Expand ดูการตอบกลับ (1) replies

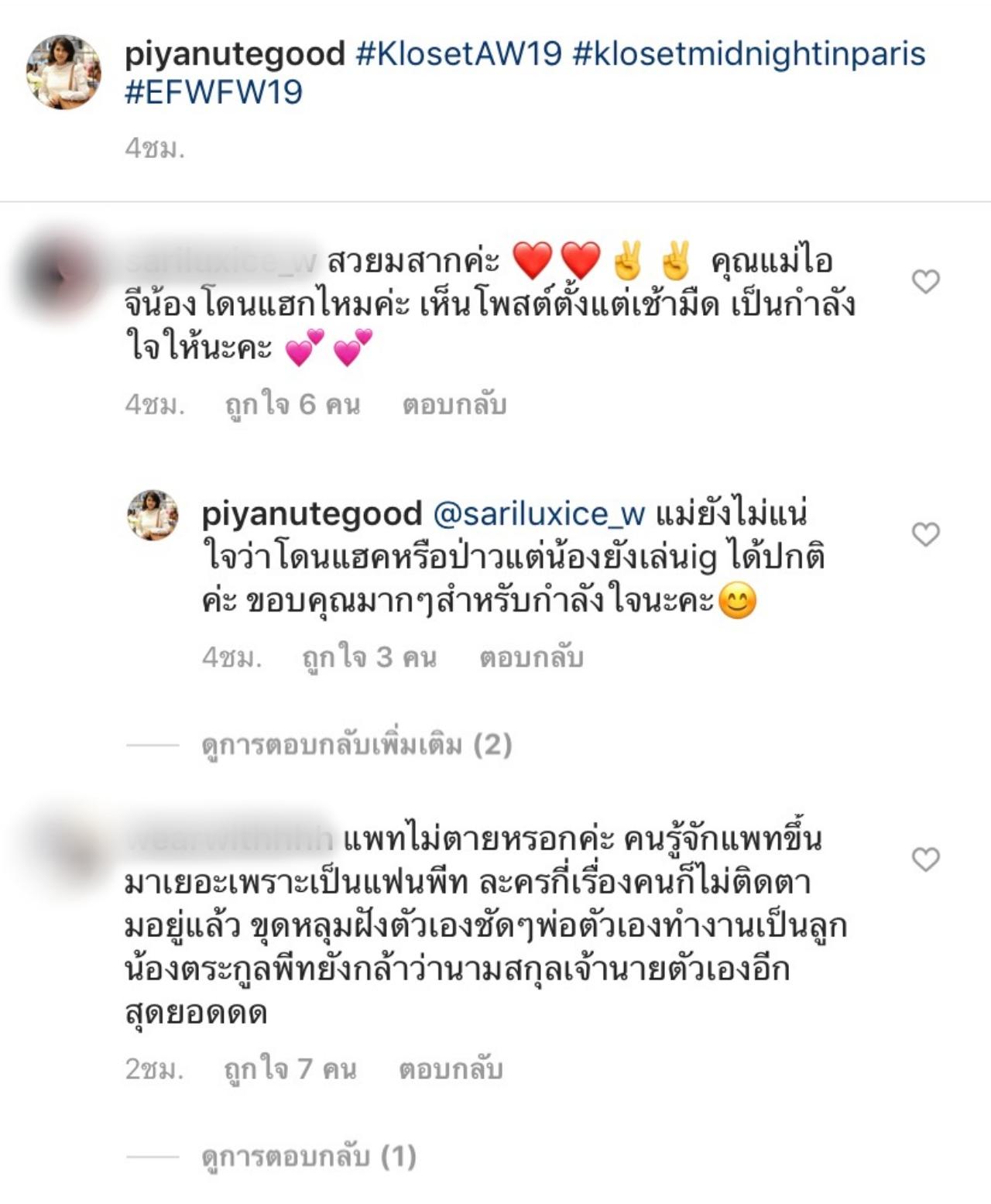[309, 1157]
